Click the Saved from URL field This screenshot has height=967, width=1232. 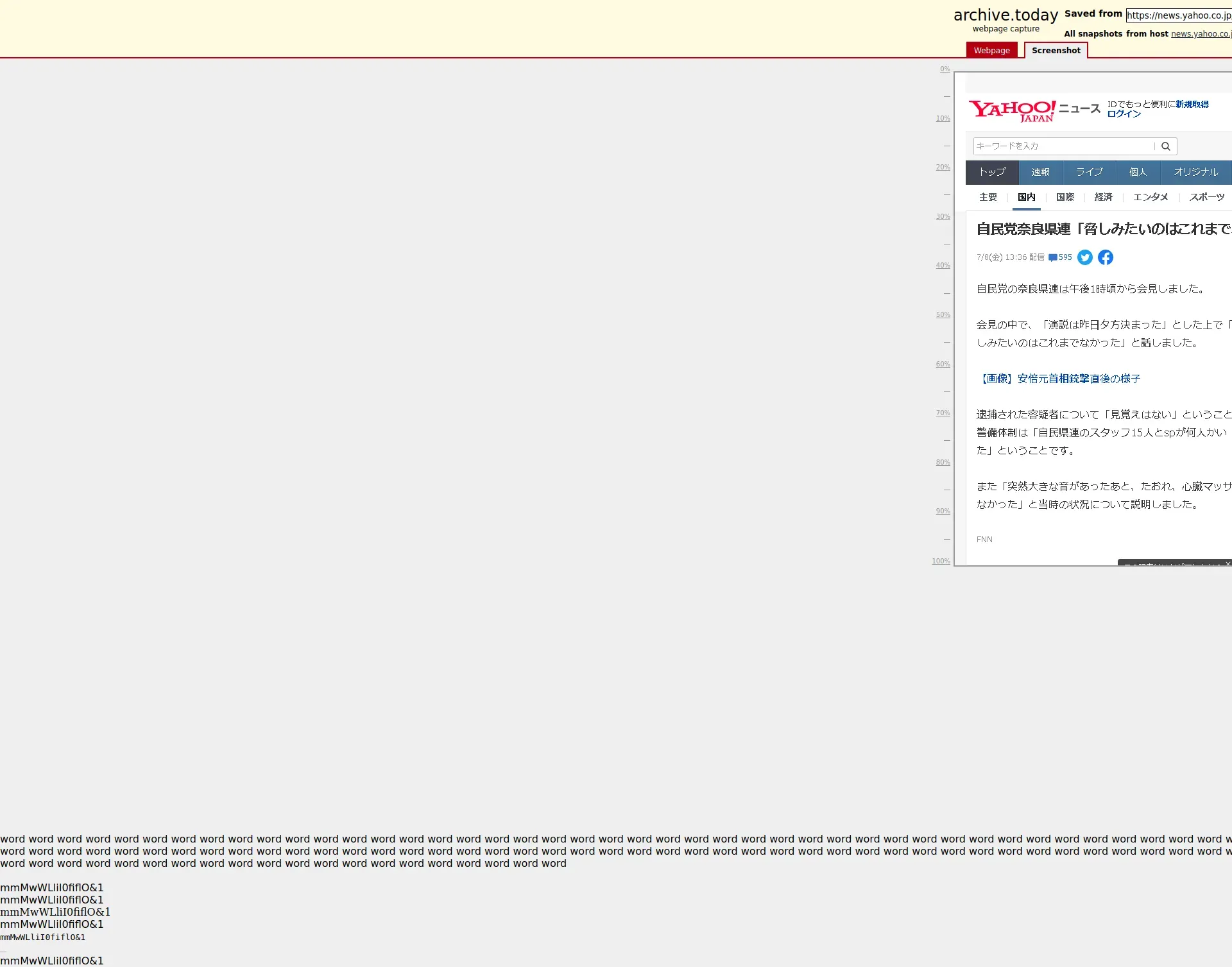pos(1179,15)
